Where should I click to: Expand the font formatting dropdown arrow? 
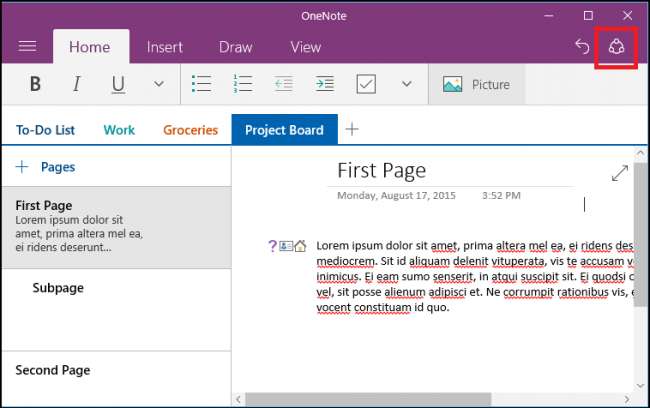pyautogui.click(x=157, y=85)
